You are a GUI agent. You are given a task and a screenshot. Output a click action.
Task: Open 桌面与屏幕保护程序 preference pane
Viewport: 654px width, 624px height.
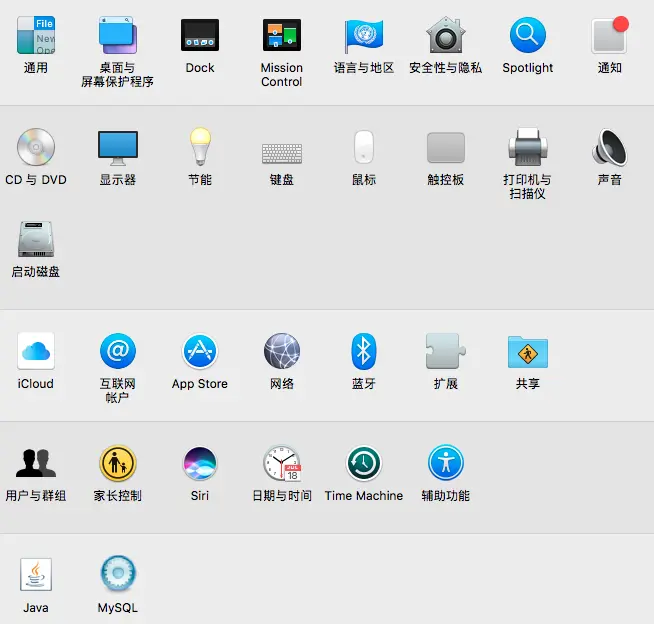tap(118, 35)
